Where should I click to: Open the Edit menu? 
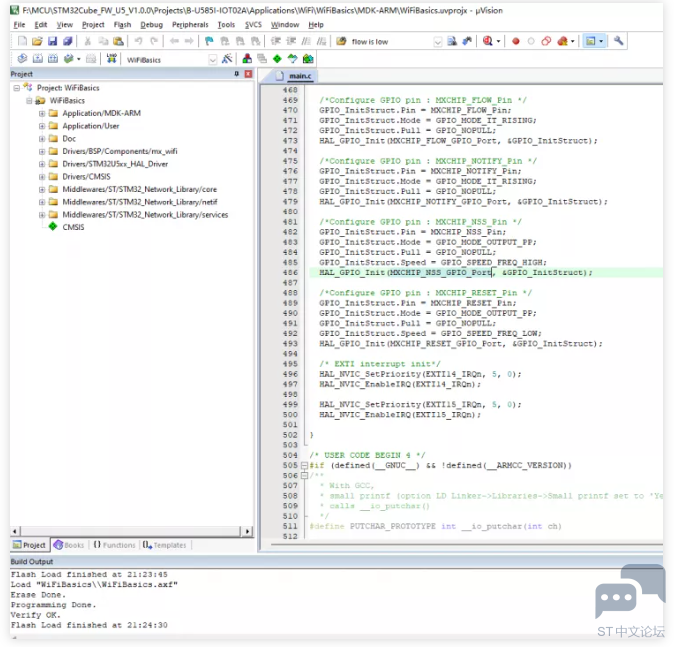click(41, 25)
